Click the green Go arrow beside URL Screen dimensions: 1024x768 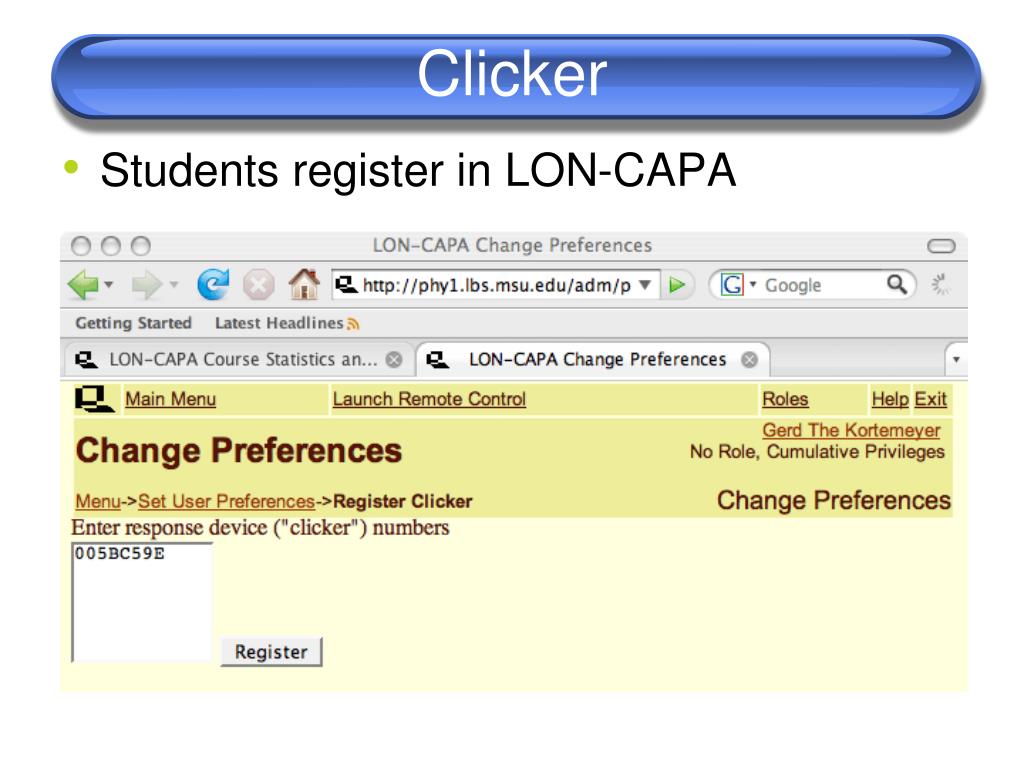tap(677, 285)
